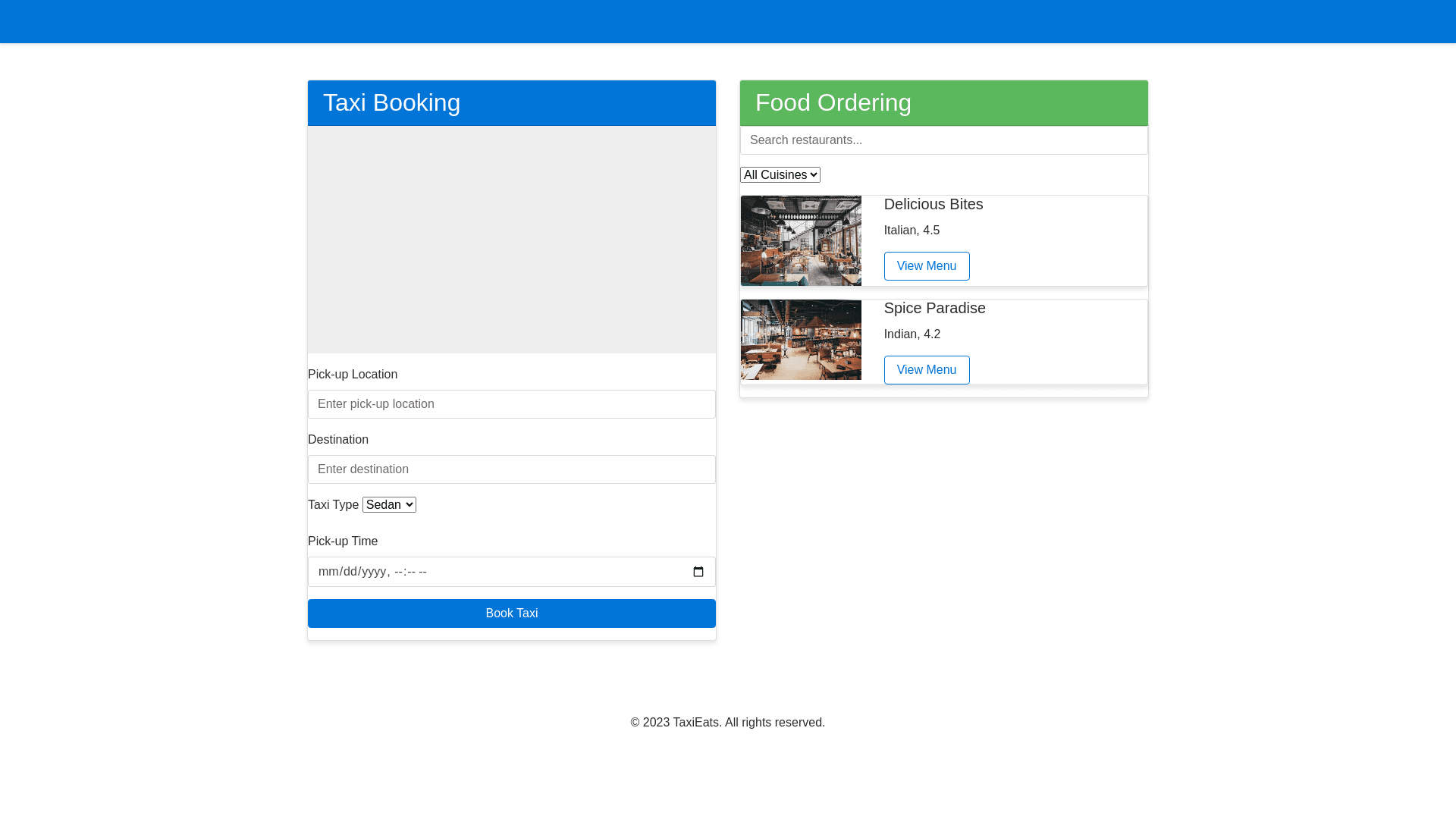Screen dimensions: 1456x819
Task: Expand the Sedan taxi type dropdown
Action: pos(389,505)
